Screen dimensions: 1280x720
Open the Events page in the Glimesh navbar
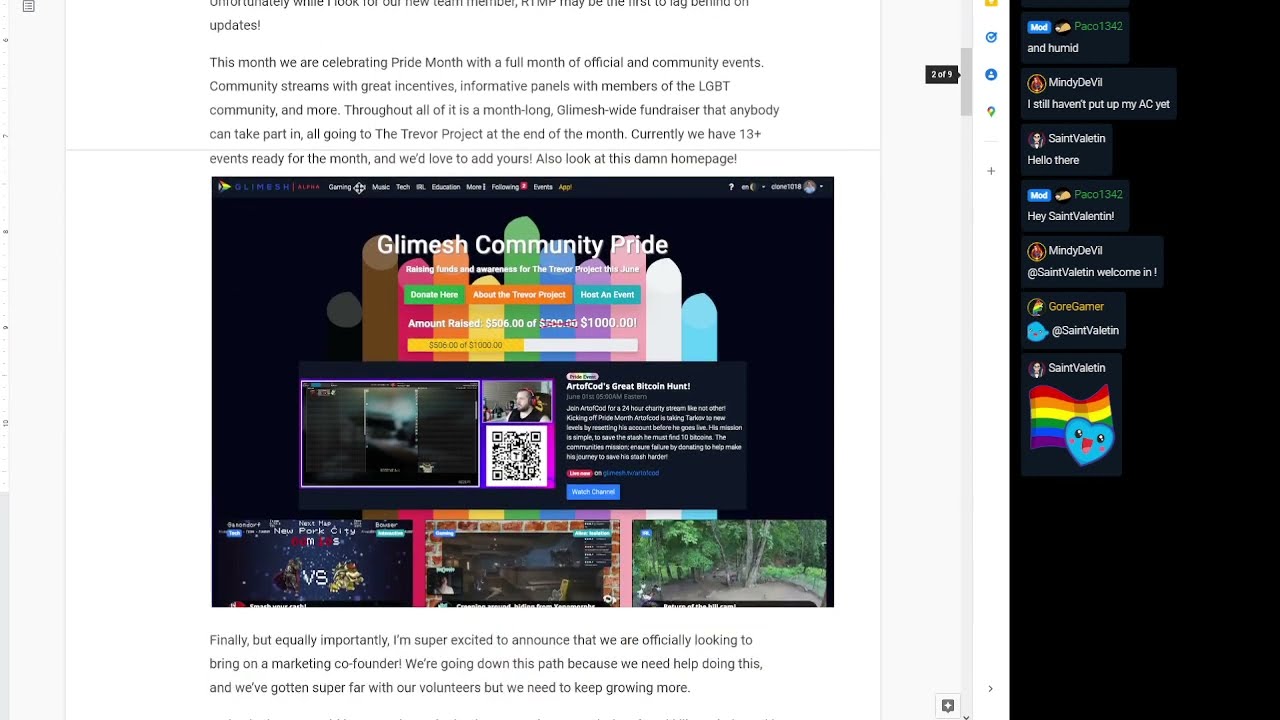543,187
